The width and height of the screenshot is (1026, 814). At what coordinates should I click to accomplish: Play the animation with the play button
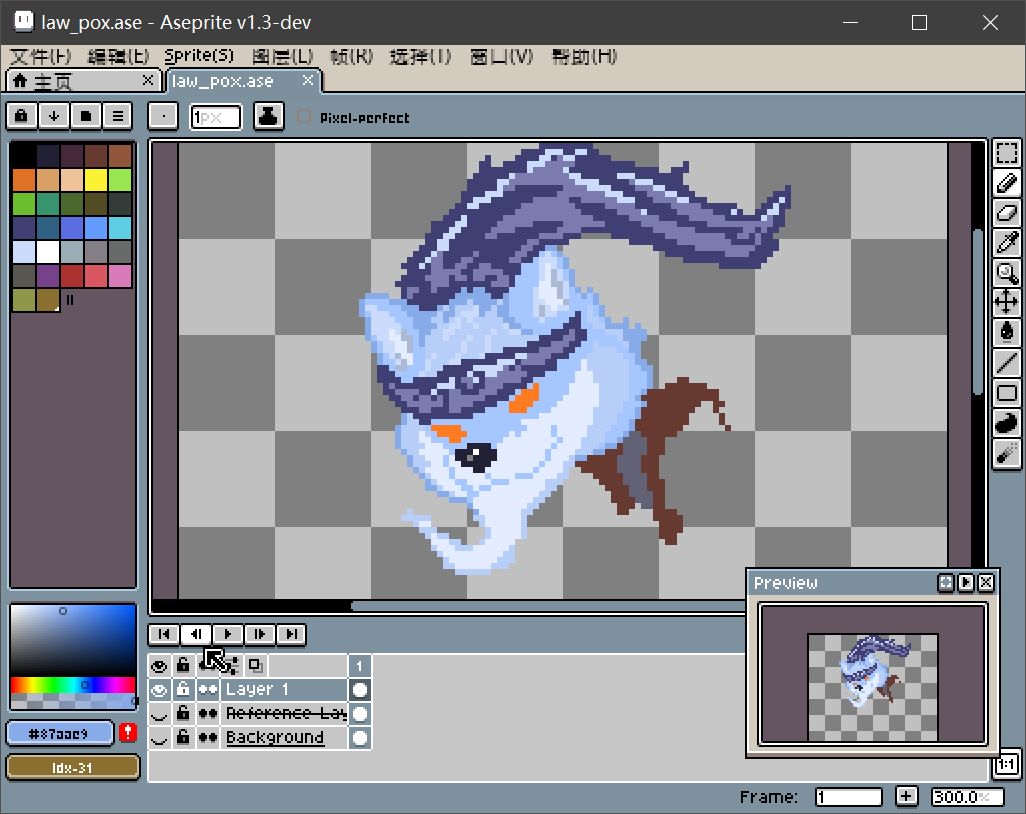[x=227, y=634]
